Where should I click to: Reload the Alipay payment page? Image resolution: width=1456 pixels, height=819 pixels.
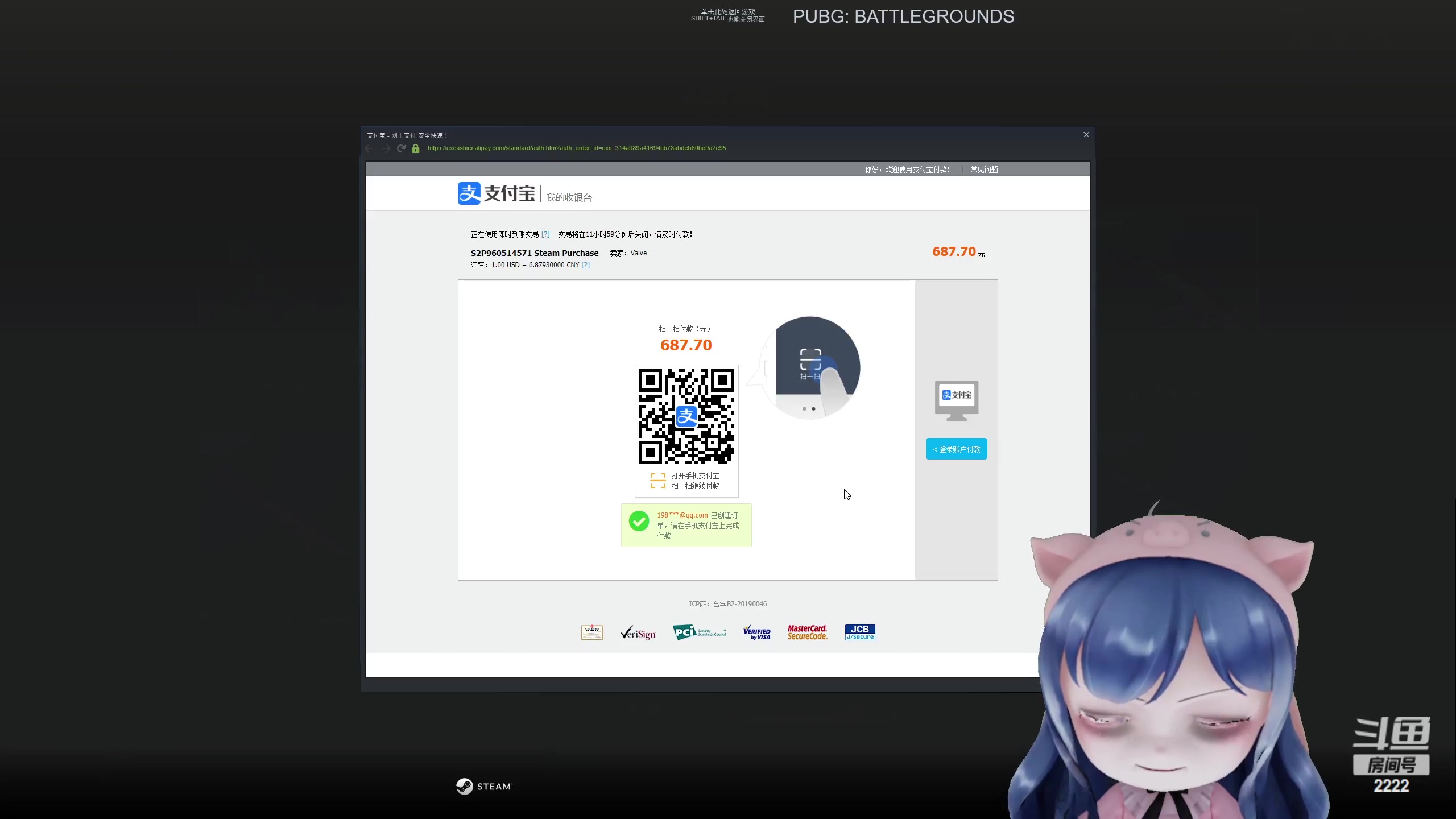[401, 148]
